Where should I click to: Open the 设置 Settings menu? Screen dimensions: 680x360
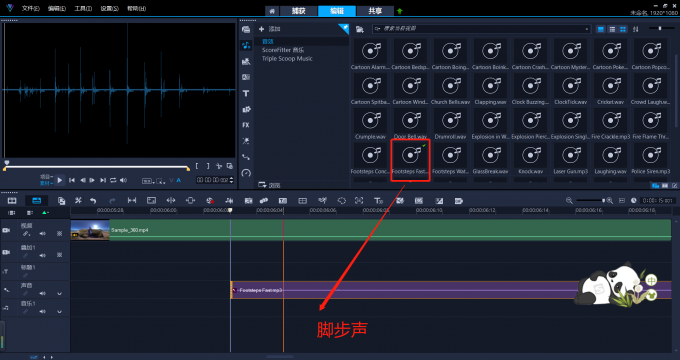coord(110,8)
